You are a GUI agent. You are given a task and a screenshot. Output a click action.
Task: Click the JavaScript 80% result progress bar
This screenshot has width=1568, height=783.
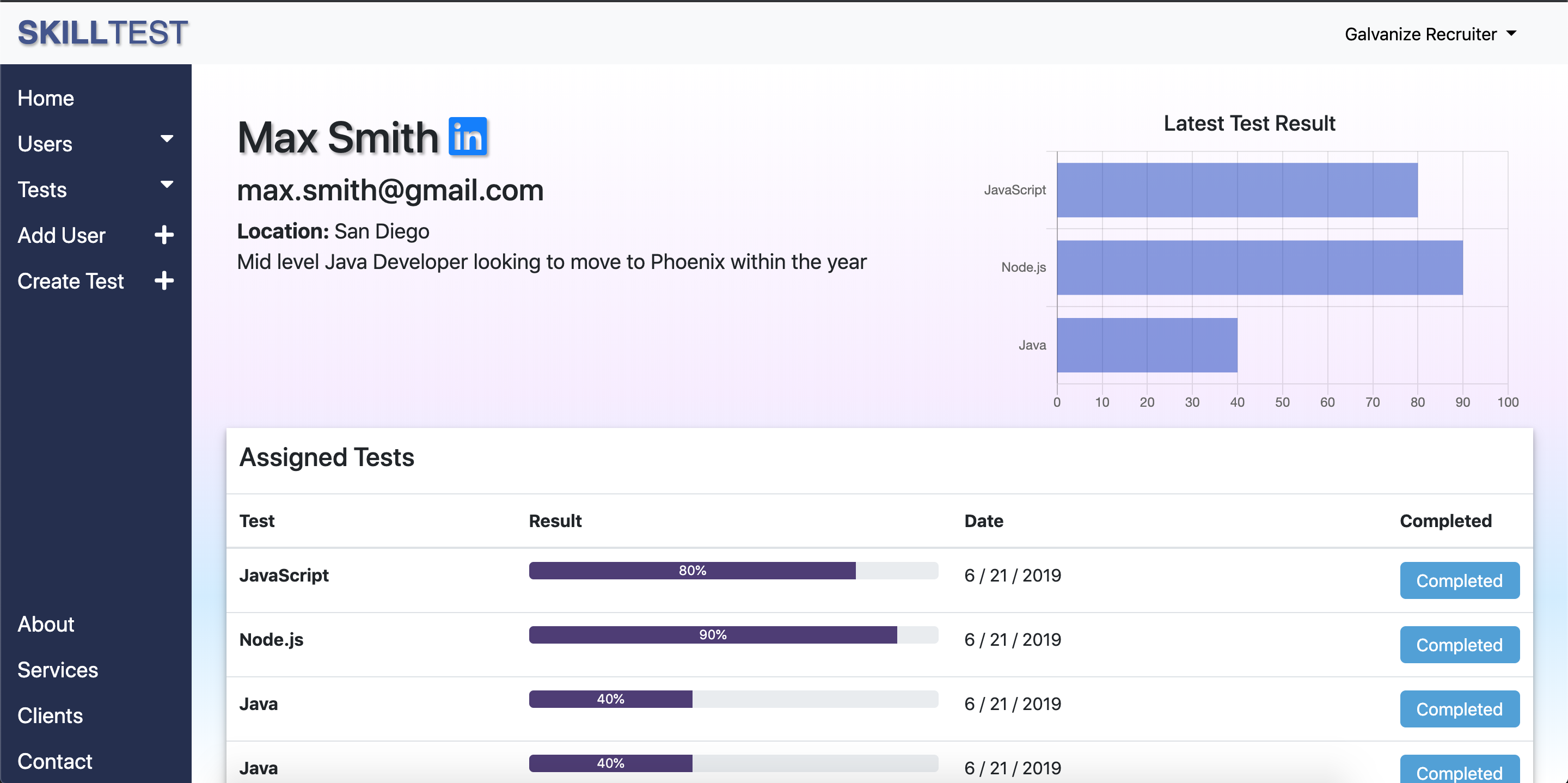(733, 571)
